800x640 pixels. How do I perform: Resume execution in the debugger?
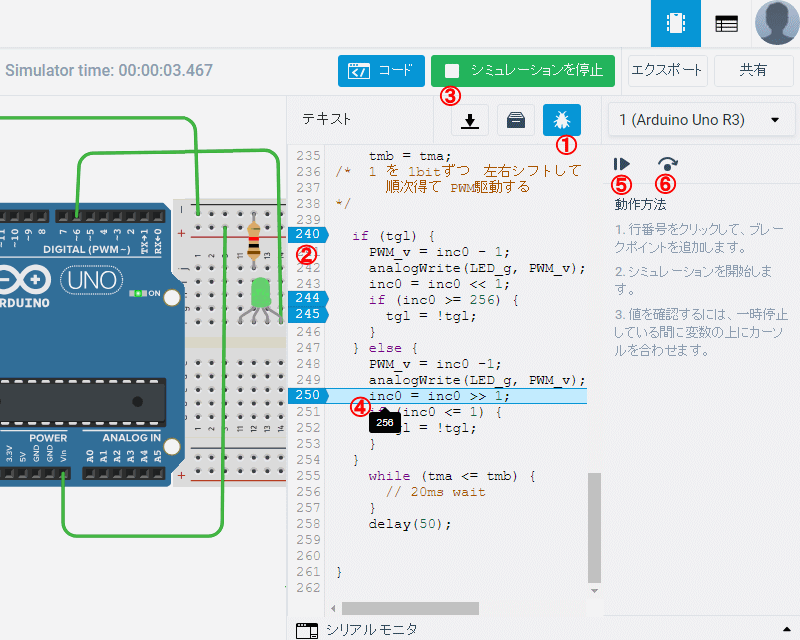[x=622, y=163]
